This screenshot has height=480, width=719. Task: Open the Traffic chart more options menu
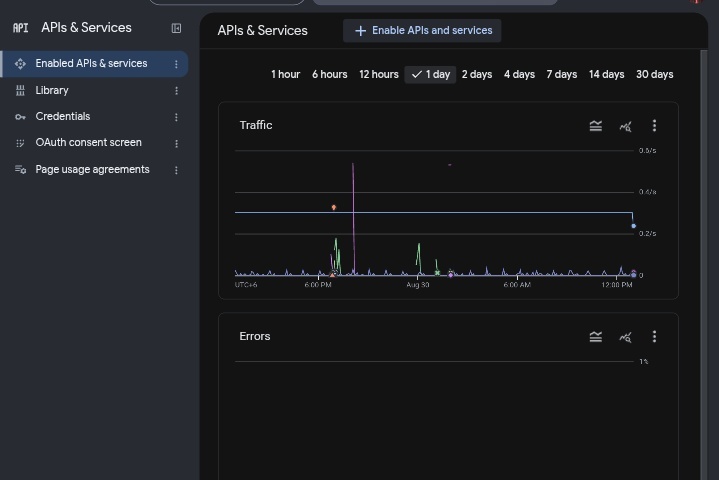click(654, 126)
